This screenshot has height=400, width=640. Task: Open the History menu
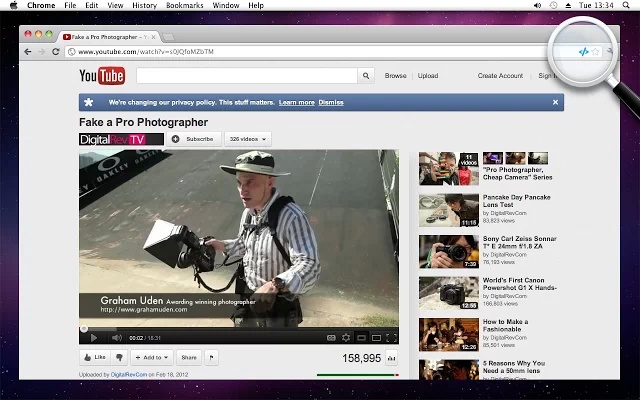pos(144,5)
